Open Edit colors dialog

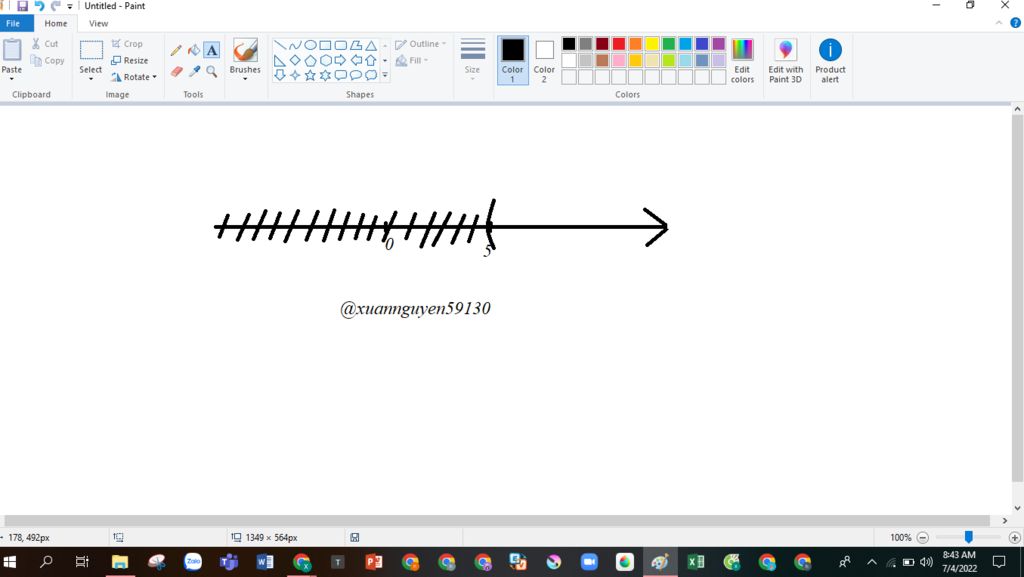(x=742, y=60)
